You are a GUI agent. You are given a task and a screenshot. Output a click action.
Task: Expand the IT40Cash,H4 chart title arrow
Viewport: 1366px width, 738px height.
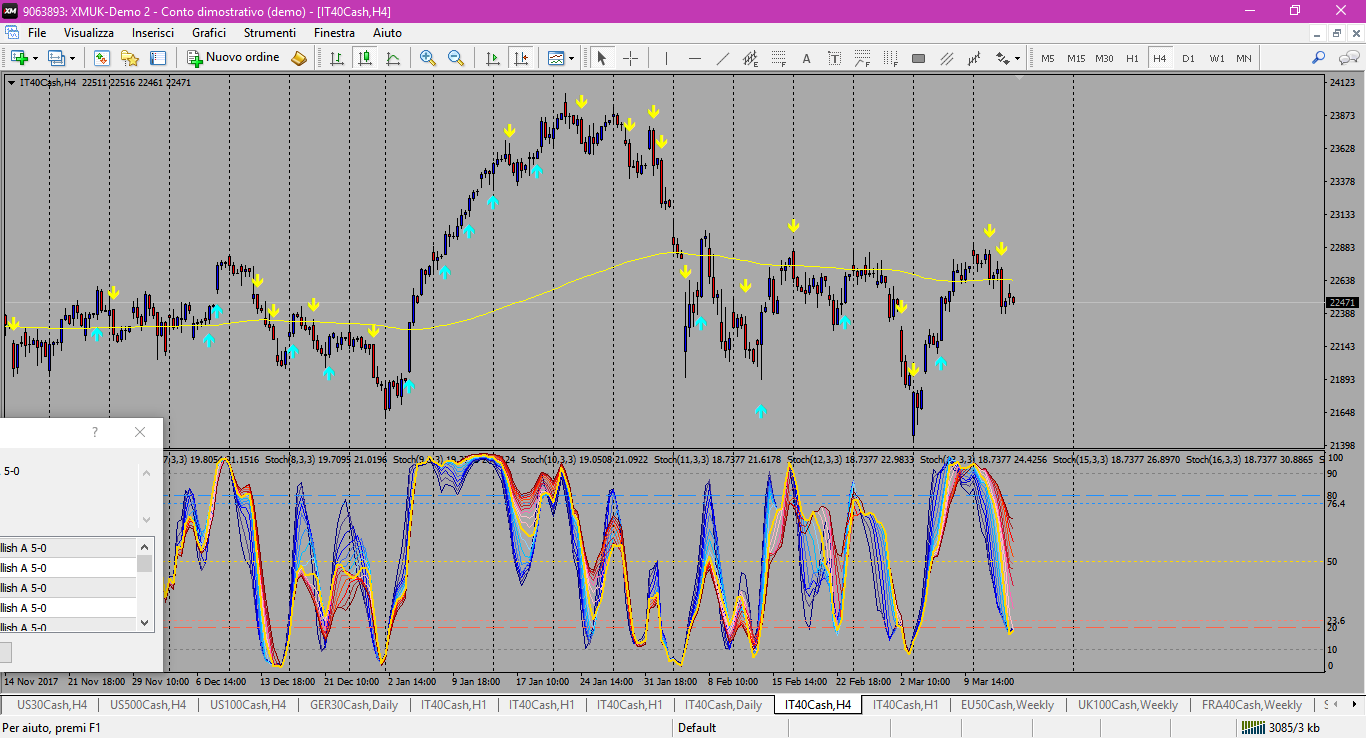coord(11,83)
